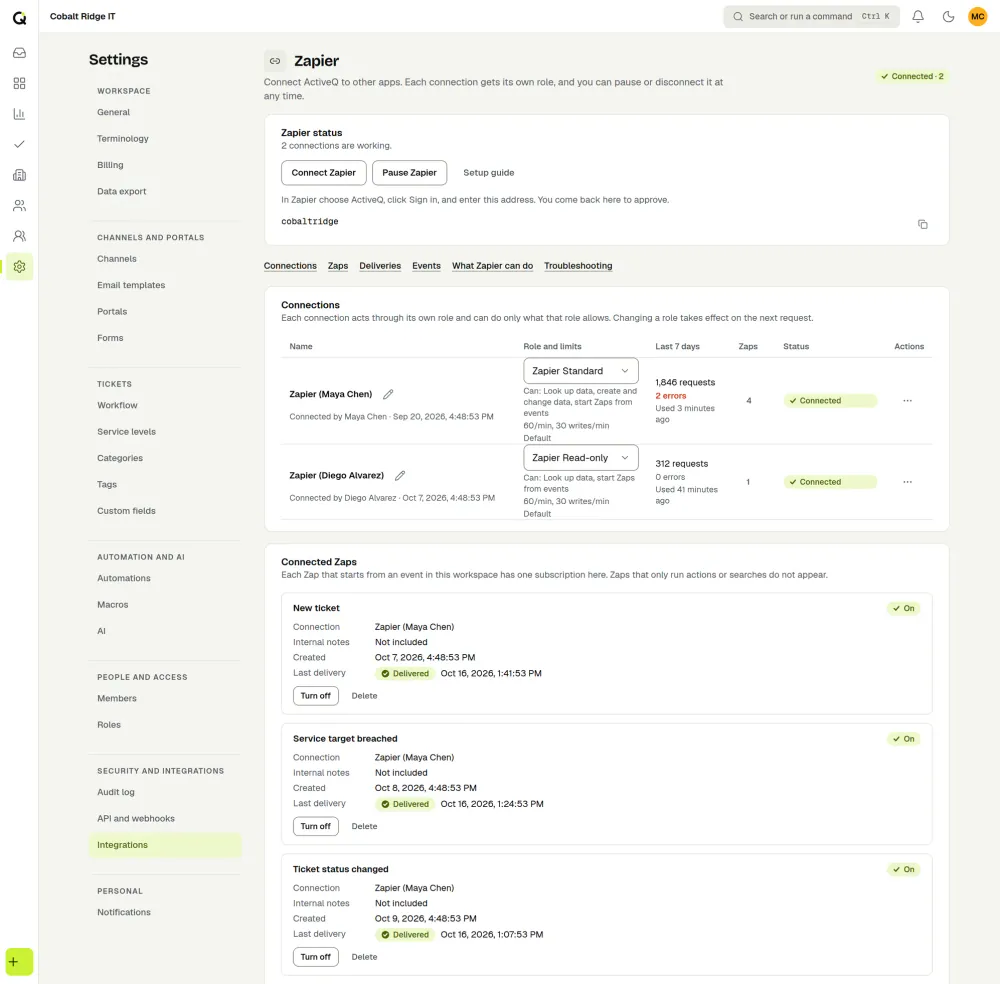This screenshot has height=984, width=1000.
Task: Click the link icon beside Zapier title
Action: point(275,61)
